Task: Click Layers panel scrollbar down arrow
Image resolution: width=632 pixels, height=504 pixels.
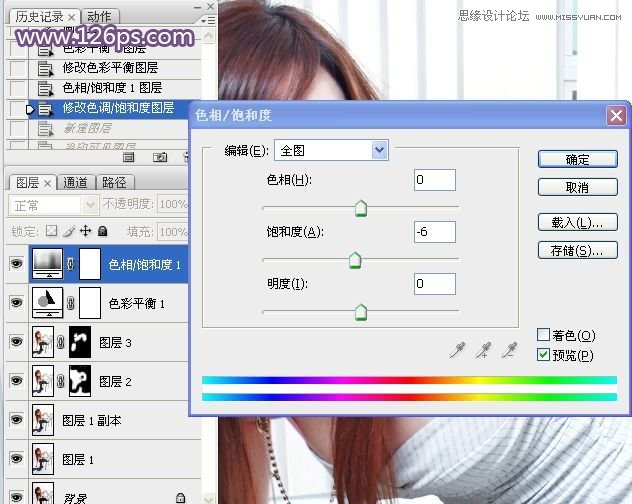Action: [209, 498]
